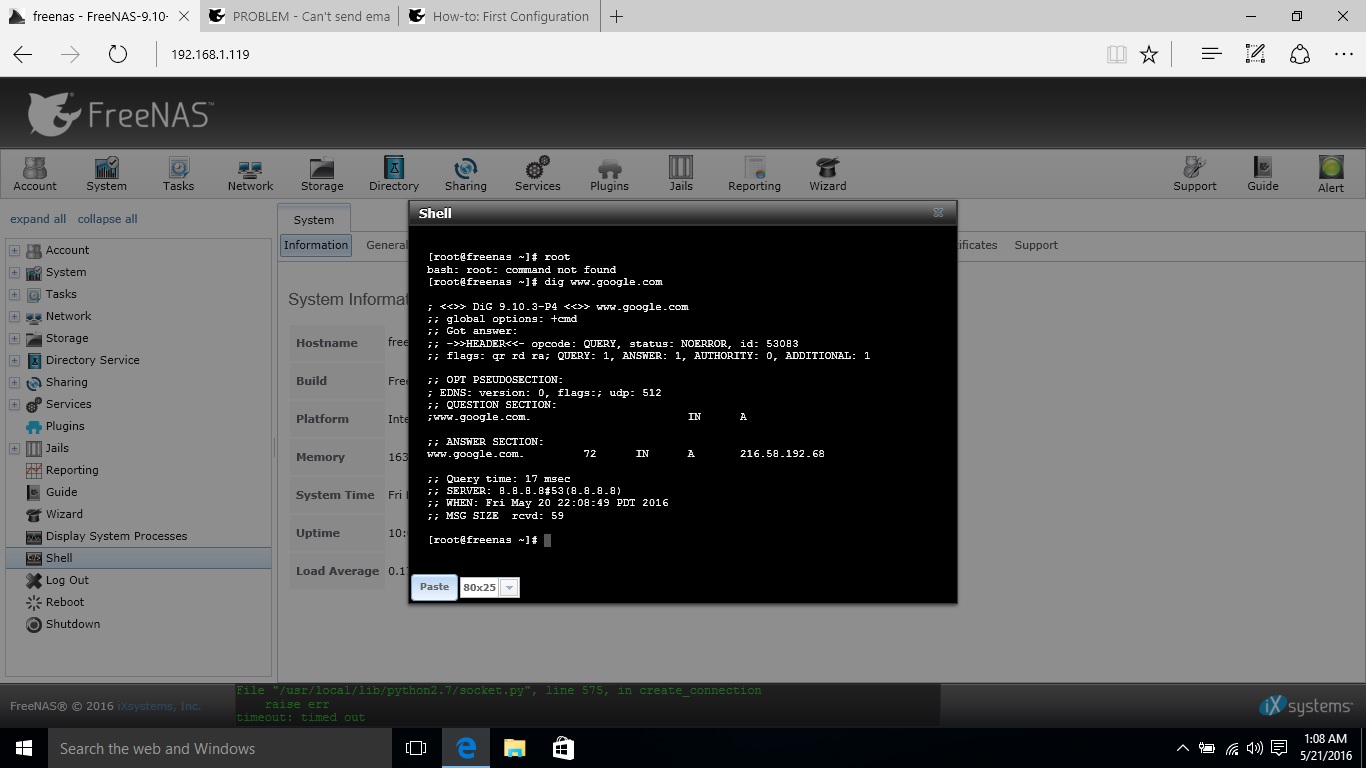Select Shutdown in the sidebar
1366x768 pixels.
coord(73,624)
